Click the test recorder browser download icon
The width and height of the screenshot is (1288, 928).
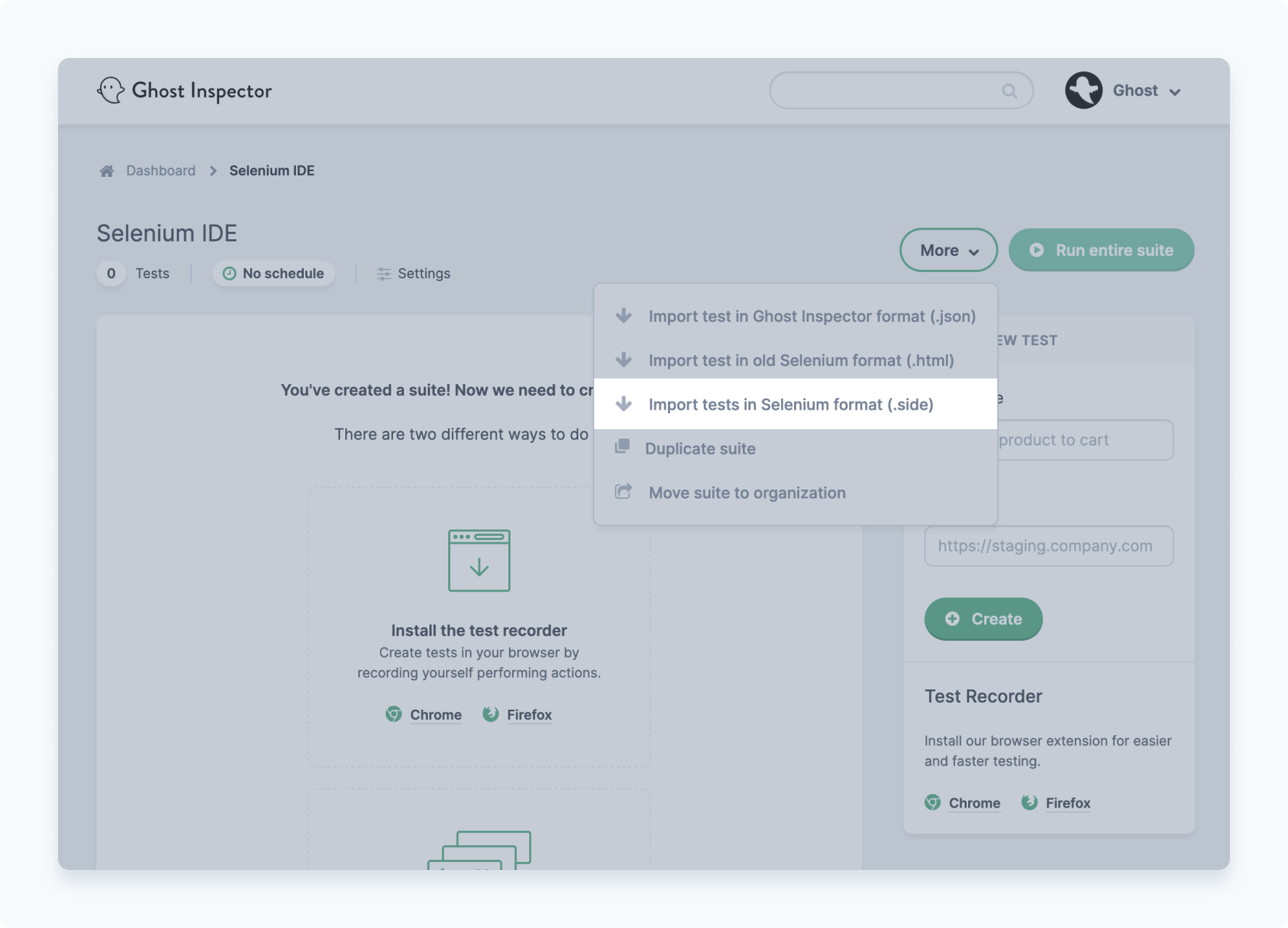point(479,560)
